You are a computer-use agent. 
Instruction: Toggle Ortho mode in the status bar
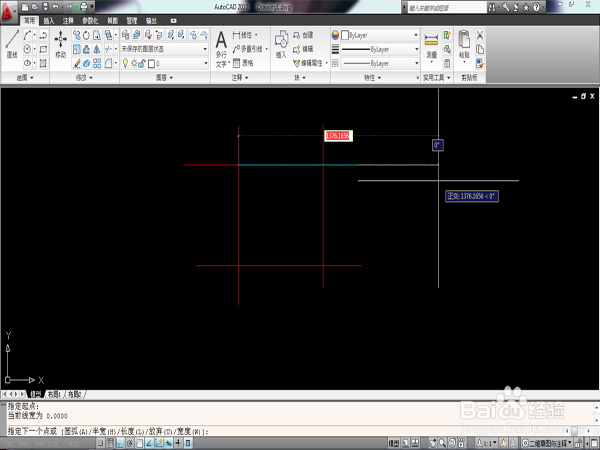point(120,443)
